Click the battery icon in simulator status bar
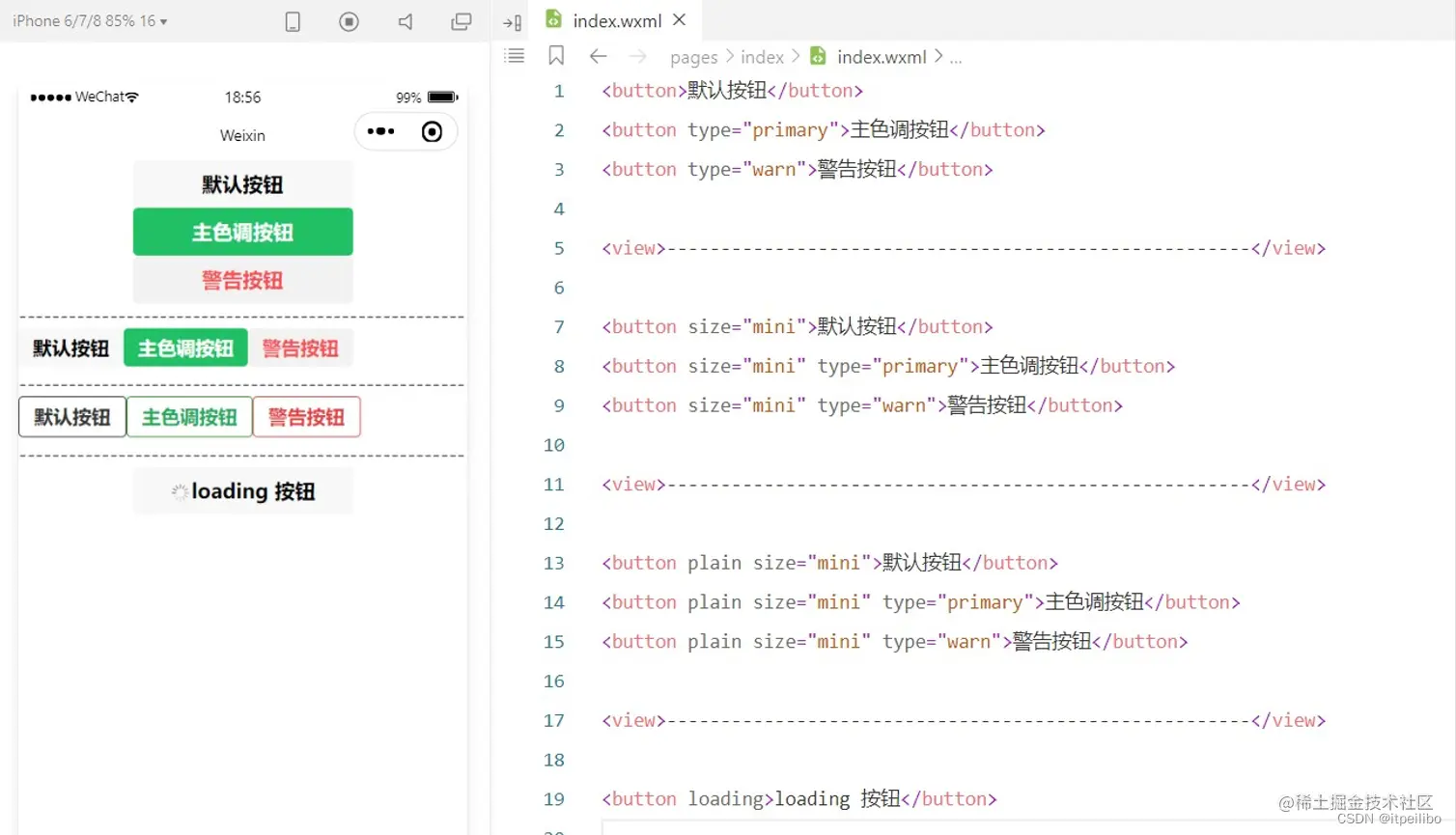Image resolution: width=1456 pixels, height=835 pixels. click(x=443, y=97)
